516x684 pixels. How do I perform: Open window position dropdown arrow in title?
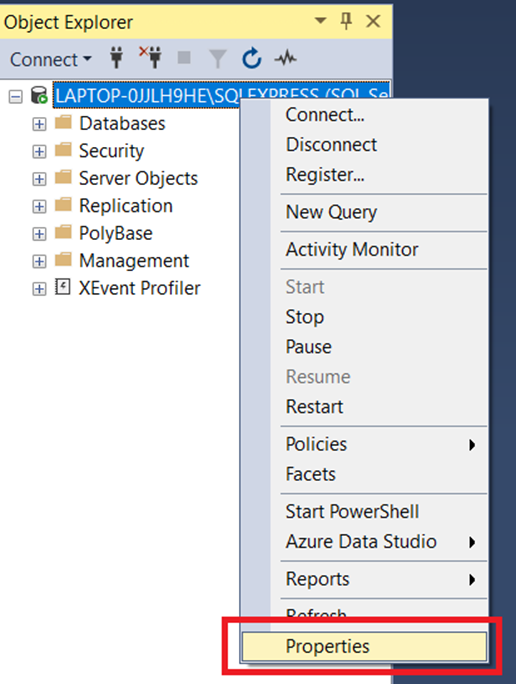(x=321, y=21)
